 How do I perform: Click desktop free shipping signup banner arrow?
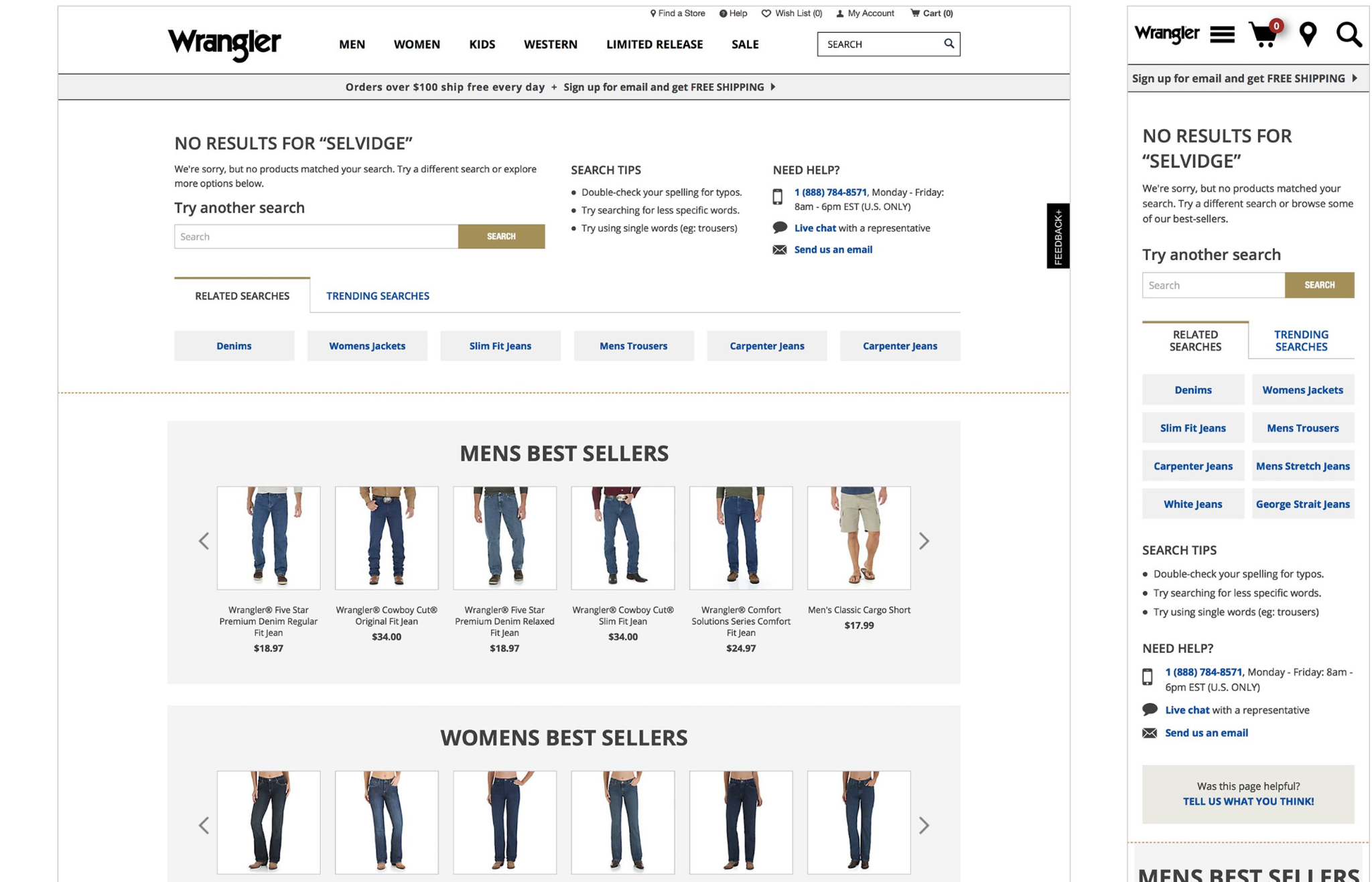773,87
